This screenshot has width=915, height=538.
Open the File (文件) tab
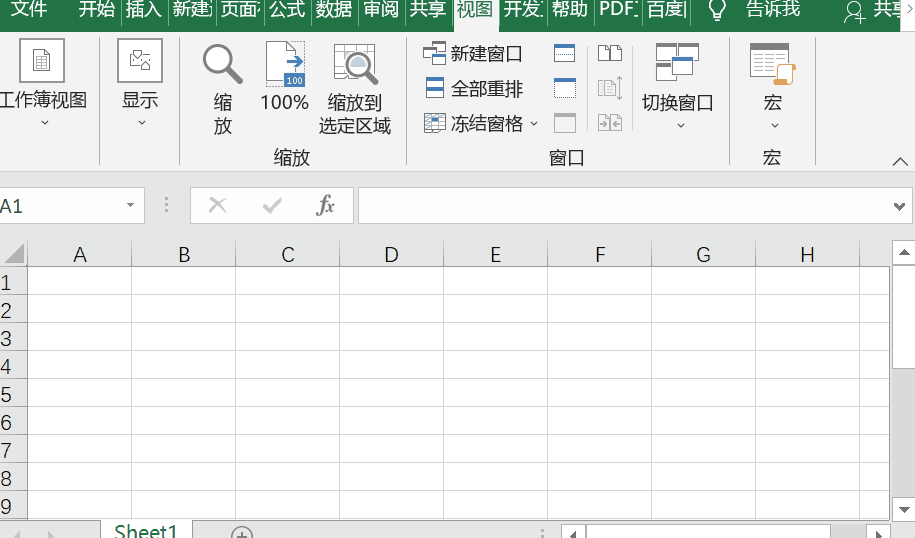coord(29,9)
